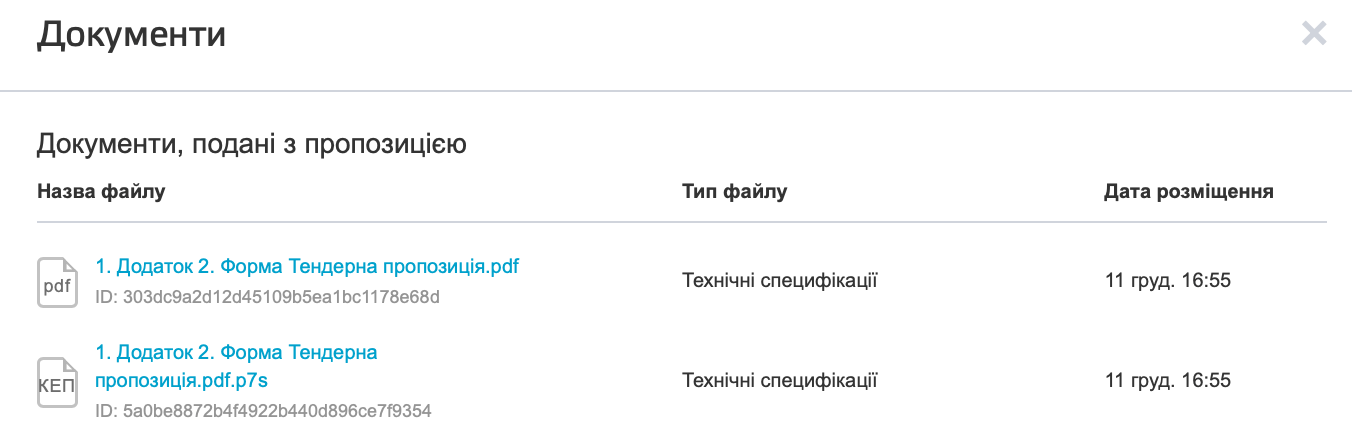
Task: Open '1. Додаток 2. Форма Тендерна пропозиція.pdf' link
Action: 307,267
